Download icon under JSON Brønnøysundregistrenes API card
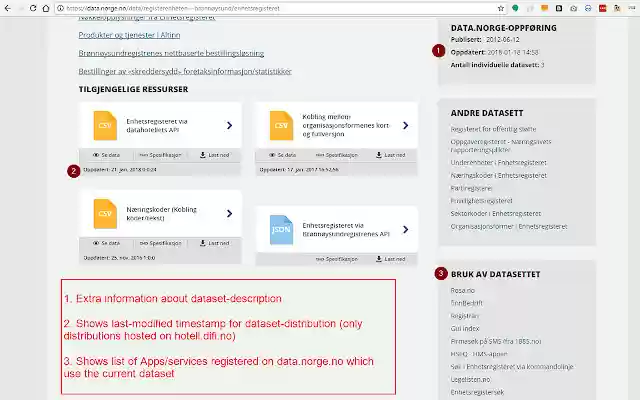Viewport: 640px width, 400px height. click(x=379, y=259)
